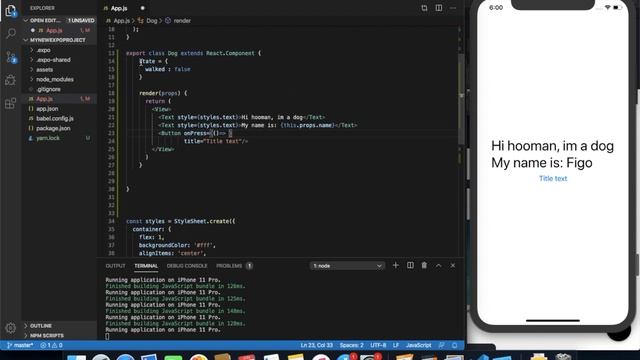Click Dog class breadcrumb
640x360 pixels.
pos(151,20)
